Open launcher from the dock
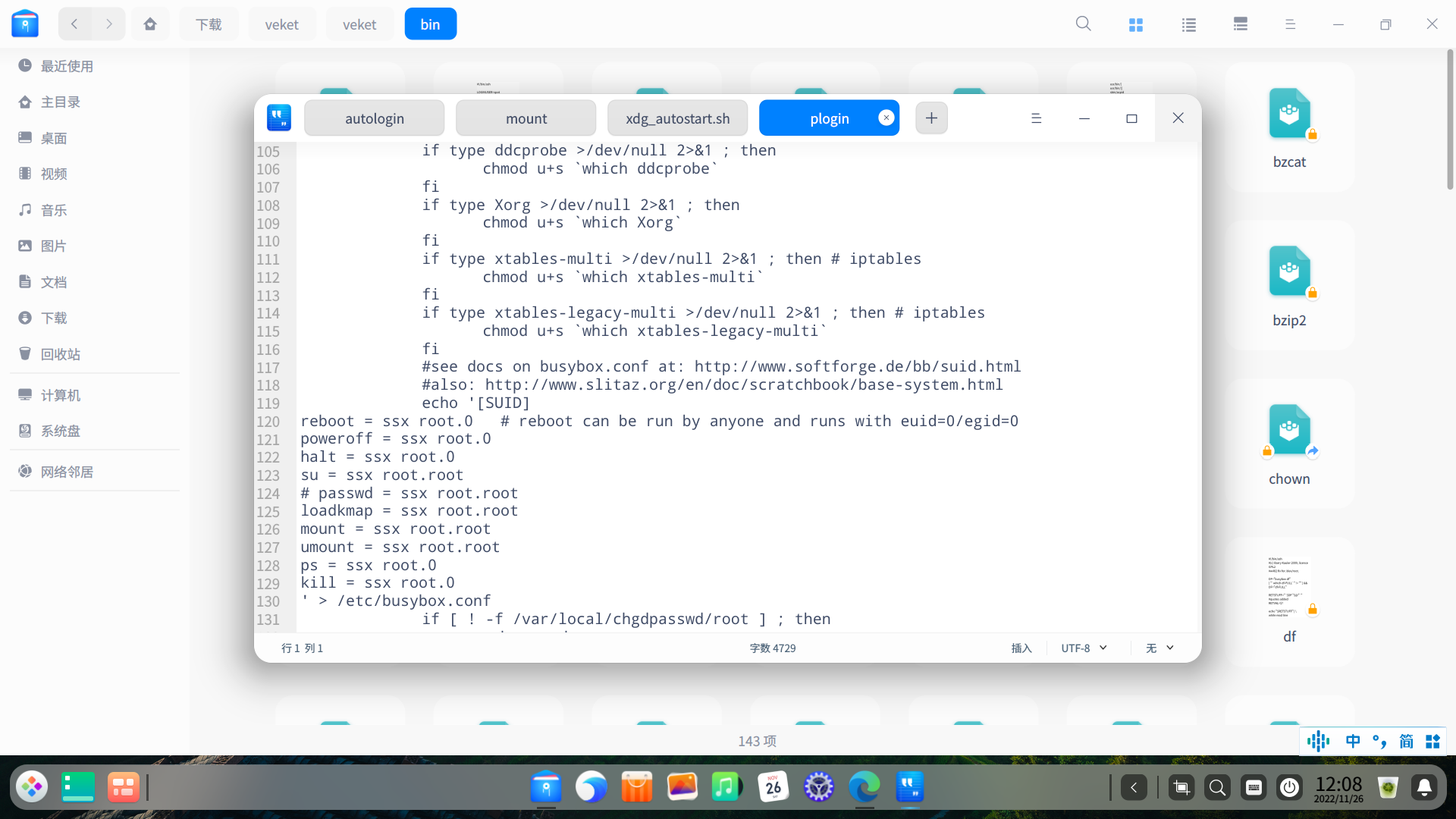 (32, 787)
